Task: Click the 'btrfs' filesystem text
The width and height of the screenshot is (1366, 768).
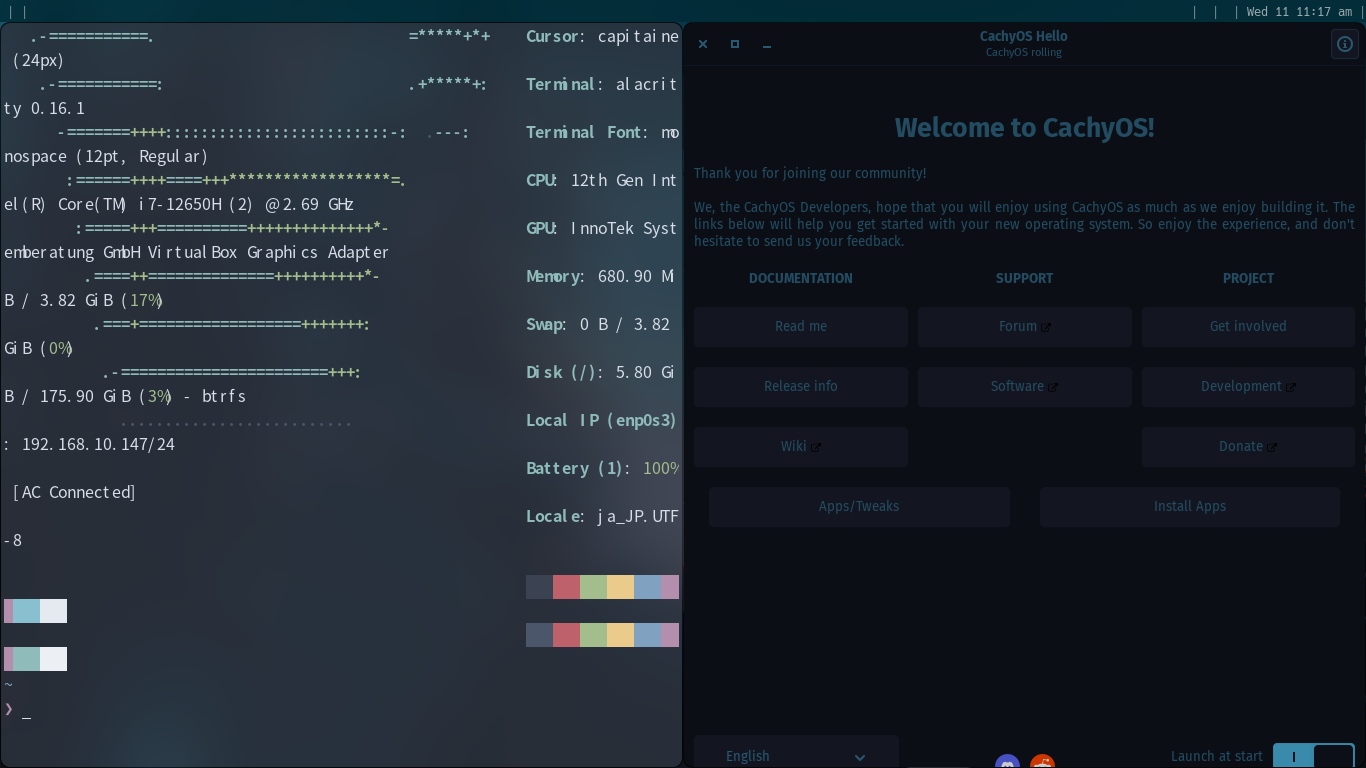Action: point(223,397)
